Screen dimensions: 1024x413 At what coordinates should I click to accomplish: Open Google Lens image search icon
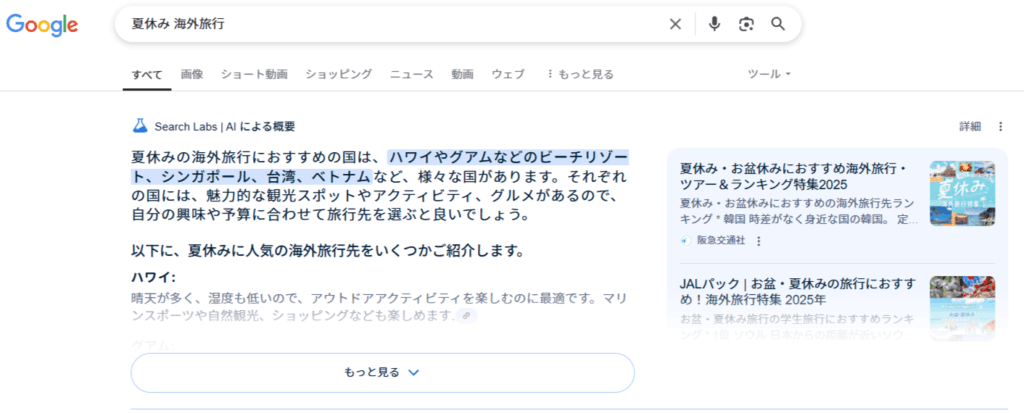click(x=746, y=24)
